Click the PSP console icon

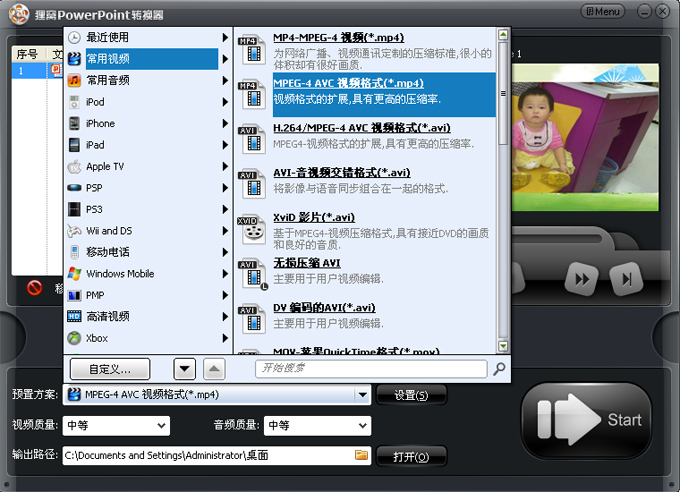pyautogui.click(x=75, y=188)
